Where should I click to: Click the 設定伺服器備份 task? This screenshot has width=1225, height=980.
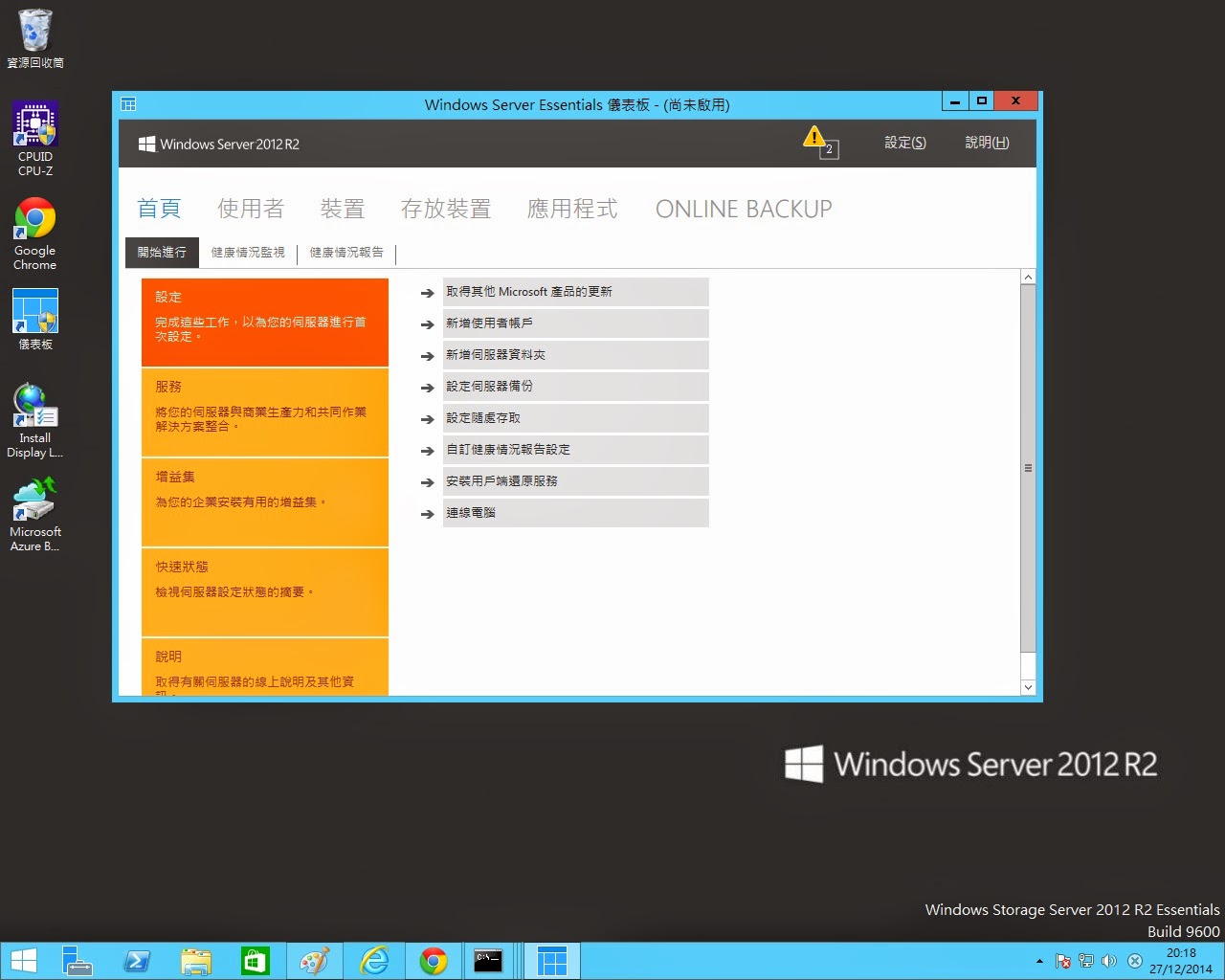575,387
